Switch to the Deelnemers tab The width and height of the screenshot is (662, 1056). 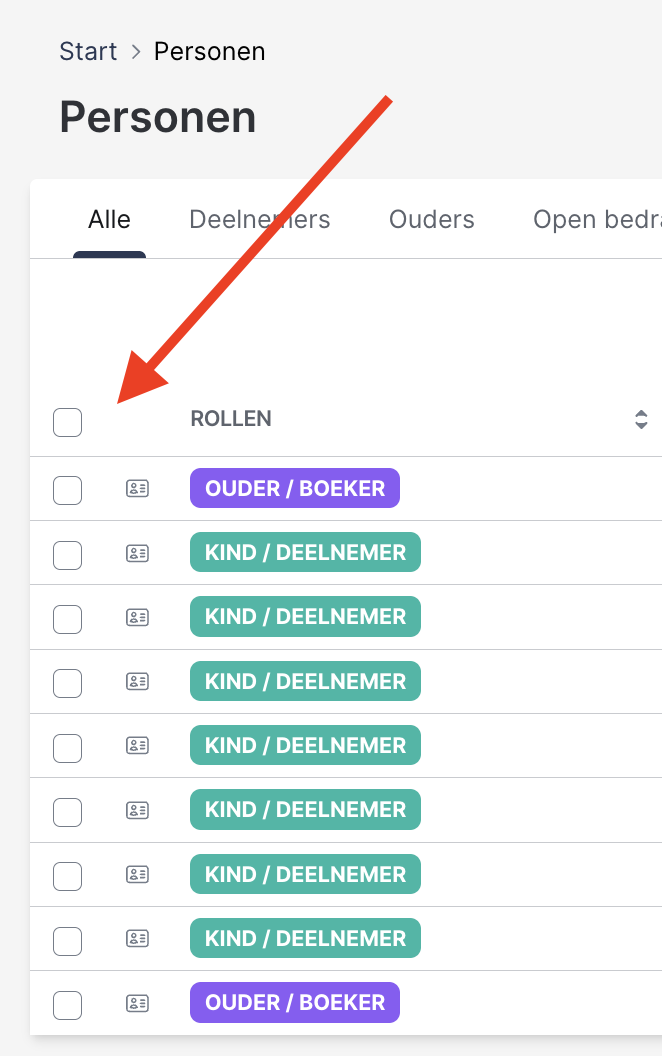tap(259, 219)
